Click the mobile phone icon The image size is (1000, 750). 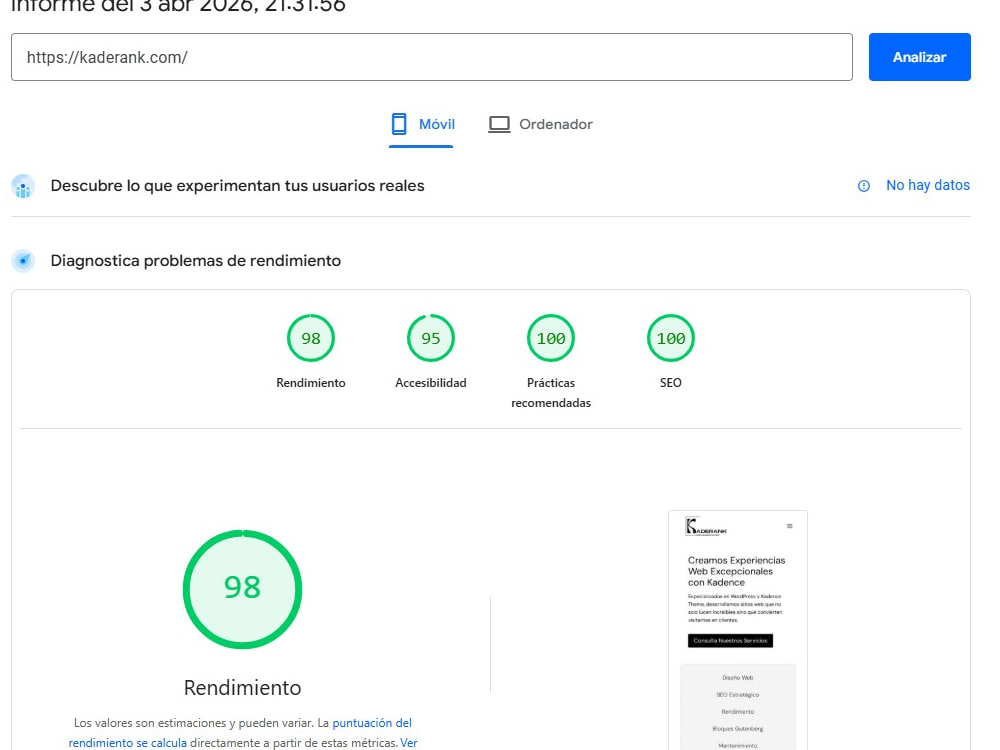[399, 124]
